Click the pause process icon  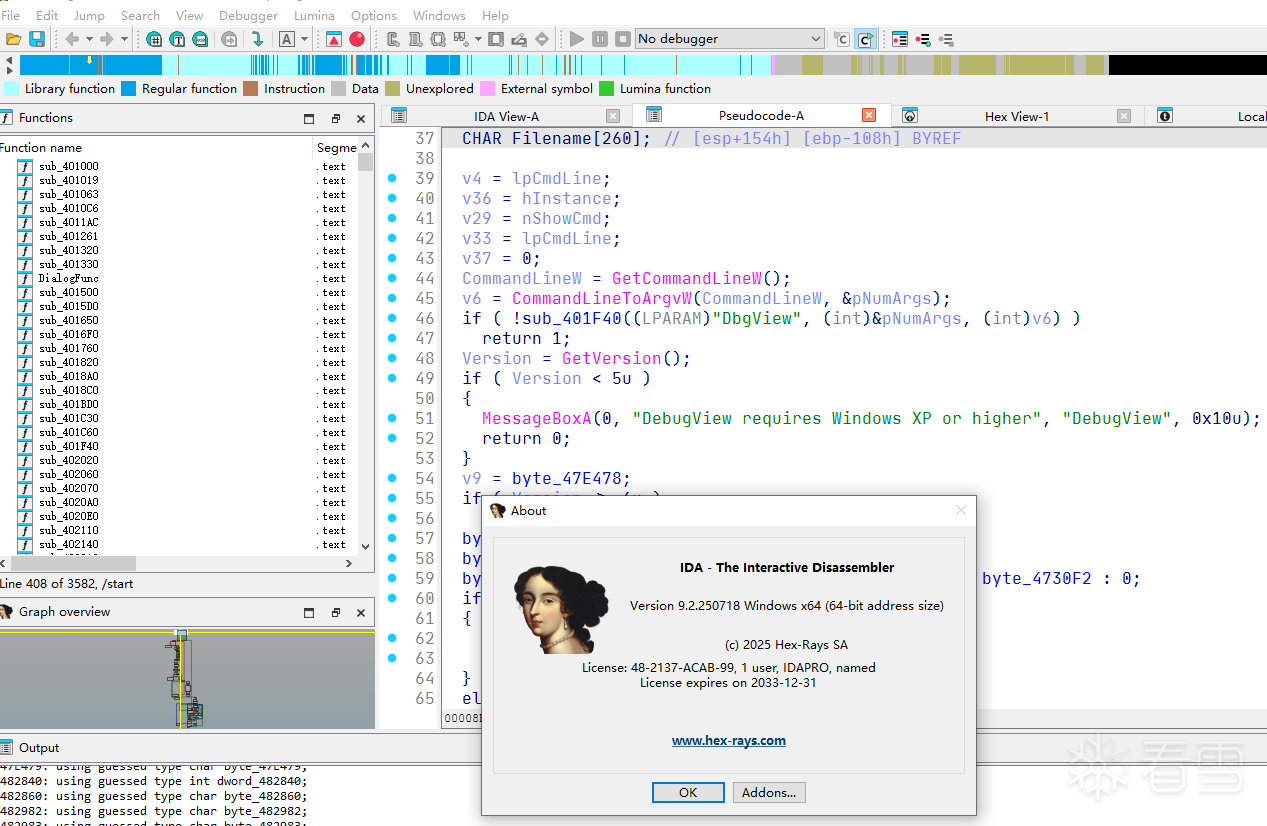click(600, 39)
